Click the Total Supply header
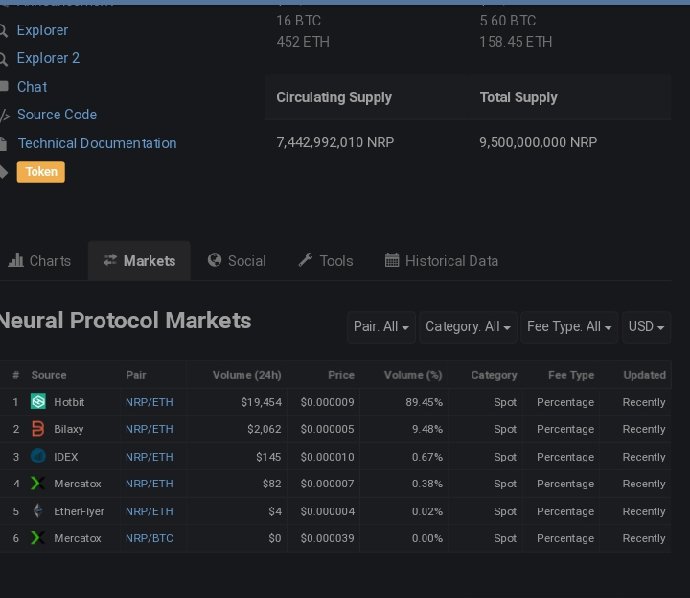690x598 pixels. point(518,97)
